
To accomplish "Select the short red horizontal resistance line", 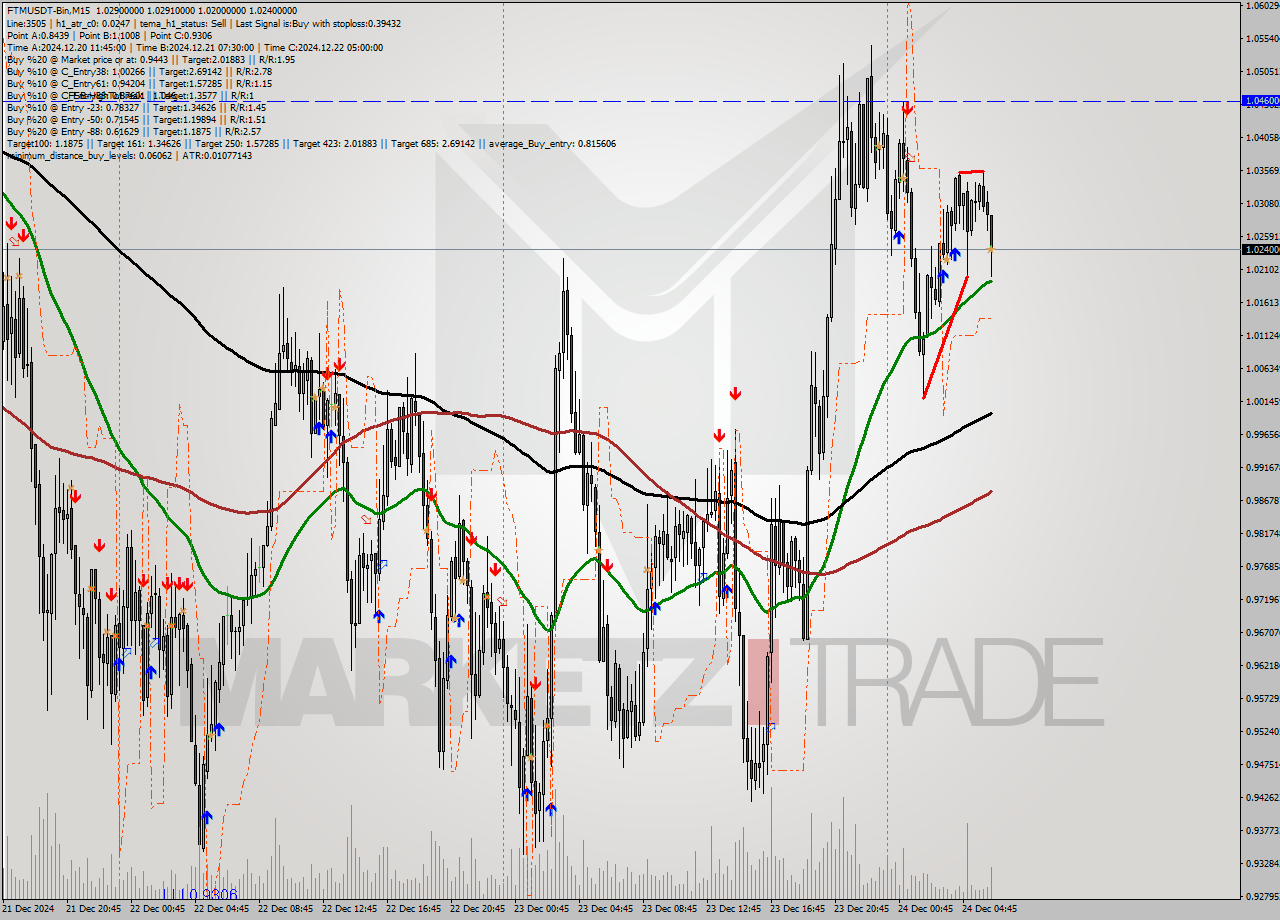I will pyautogui.click(x=971, y=172).
